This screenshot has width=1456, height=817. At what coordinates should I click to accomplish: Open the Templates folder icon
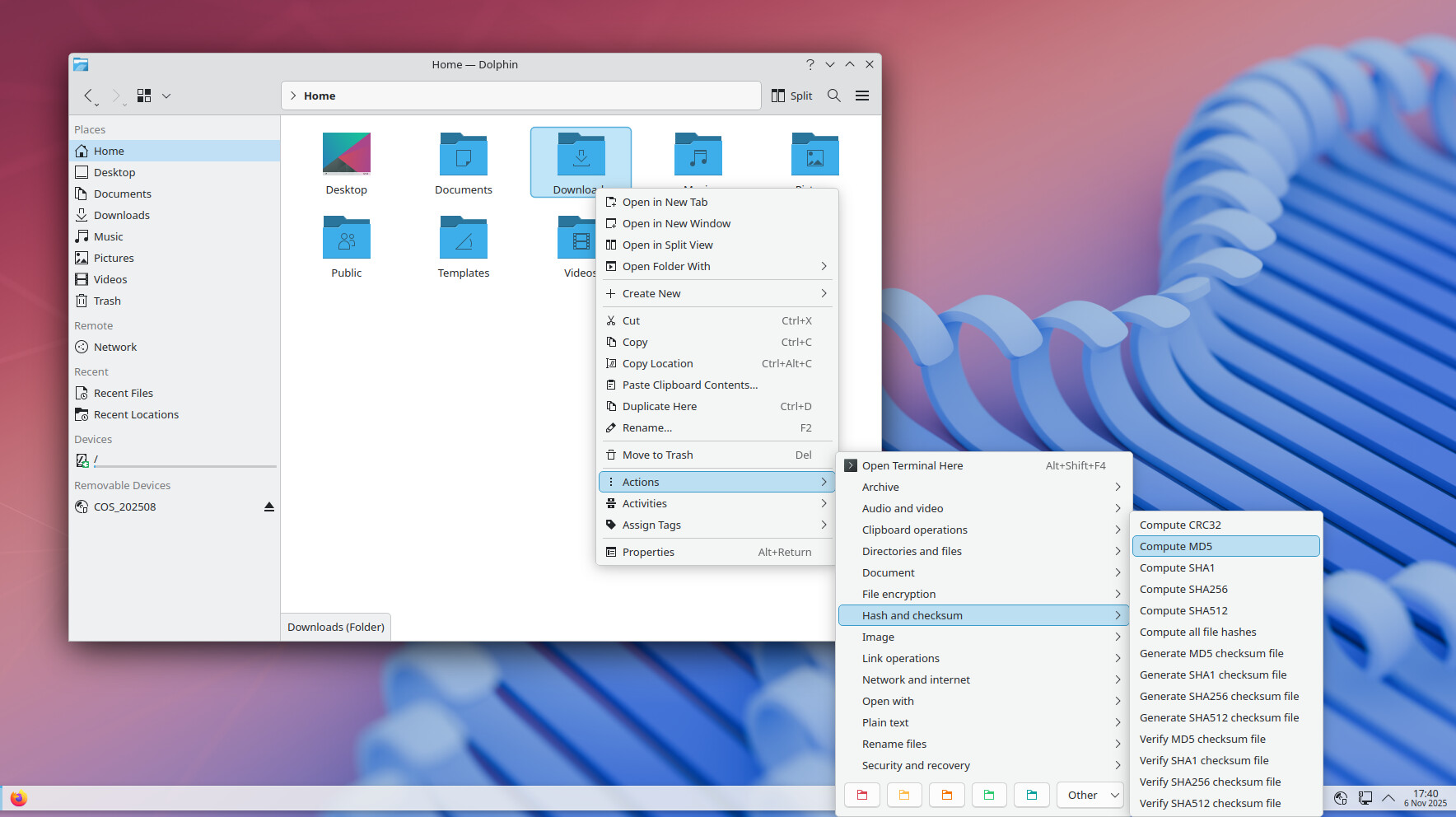coord(463,238)
